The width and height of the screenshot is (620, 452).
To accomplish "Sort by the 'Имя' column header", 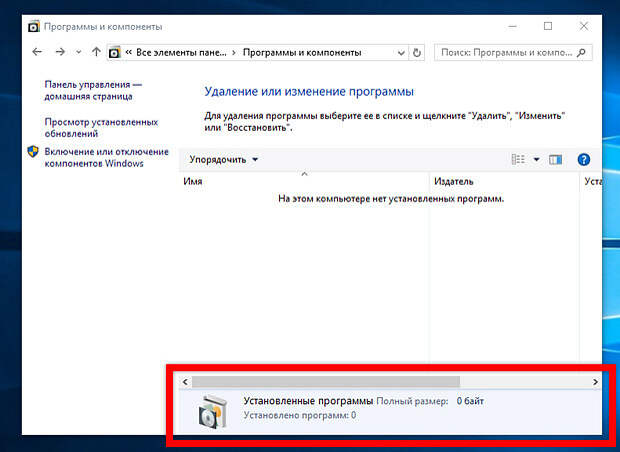I will [x=304, y=182].
